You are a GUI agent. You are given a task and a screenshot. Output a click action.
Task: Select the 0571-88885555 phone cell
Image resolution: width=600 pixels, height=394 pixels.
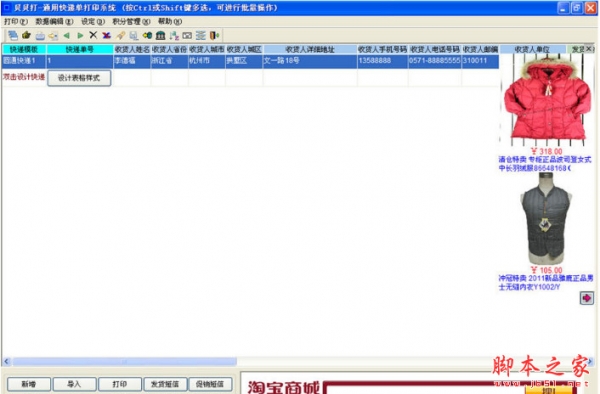click(435, 61)
